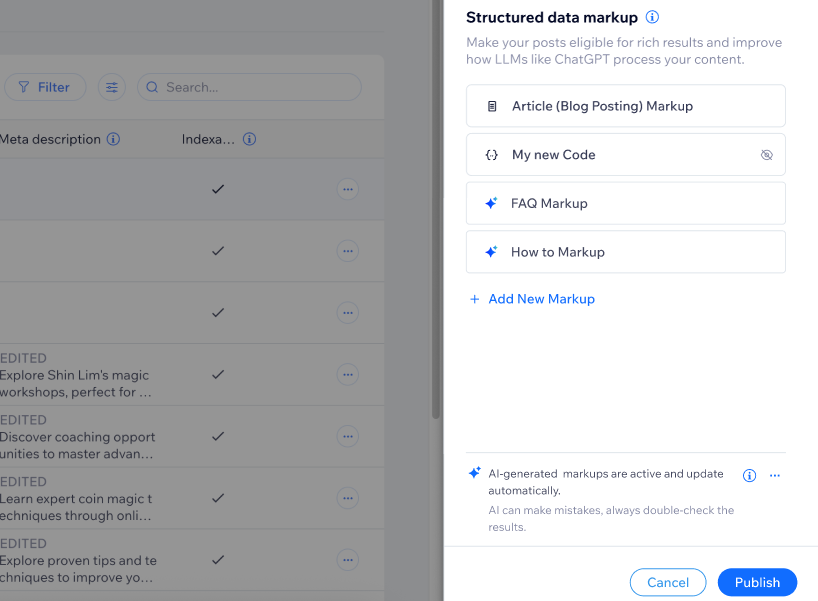Click the magnifier icon in the search bar
Viewport: 818px width, 601px height.
coord(152,88)
